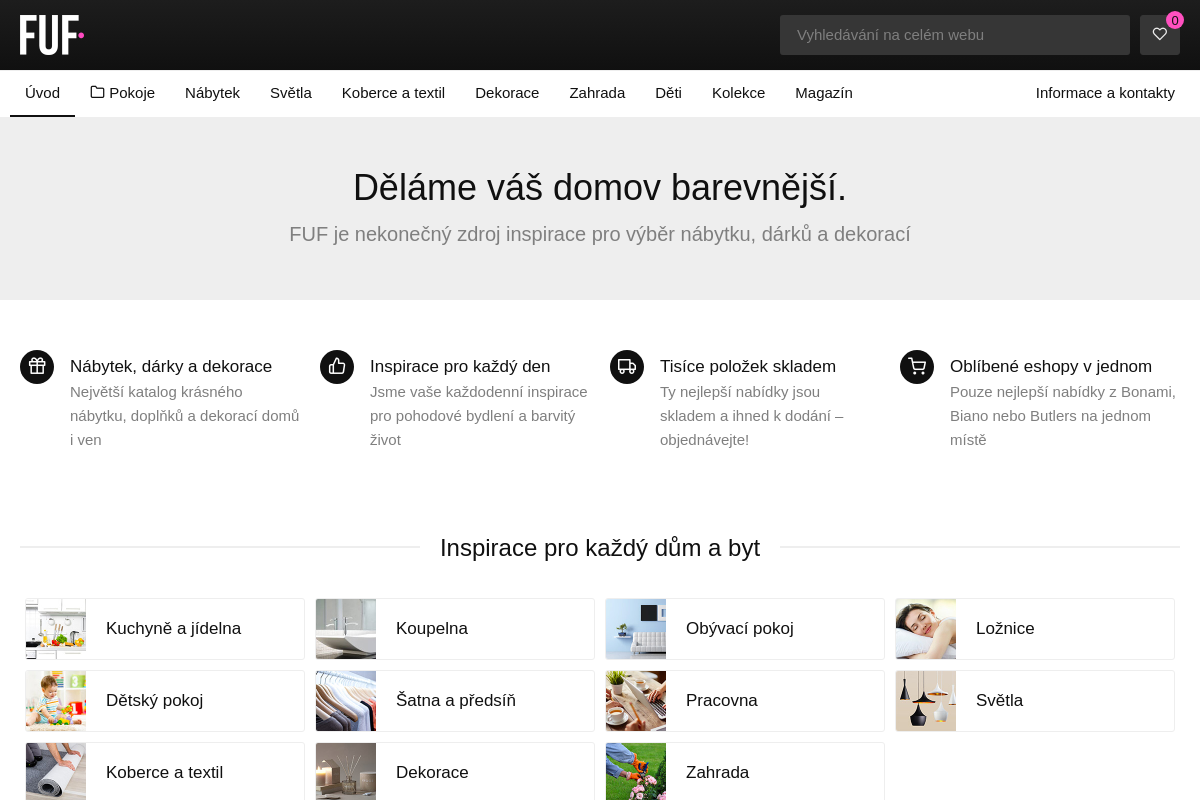This screenshot has height=800, width=1200.
Task: Open the Kuchyně a jídelna category
Action: coord(173,629)
